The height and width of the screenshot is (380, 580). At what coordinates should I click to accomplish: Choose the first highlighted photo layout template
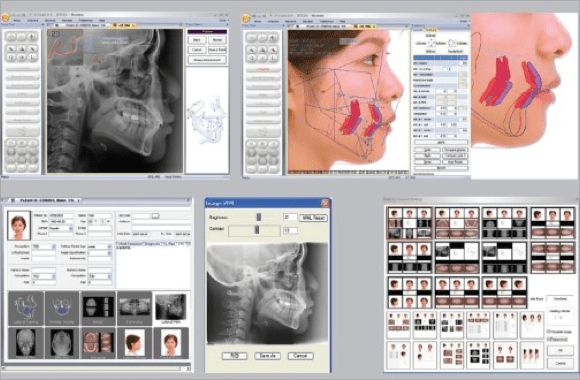409,223
